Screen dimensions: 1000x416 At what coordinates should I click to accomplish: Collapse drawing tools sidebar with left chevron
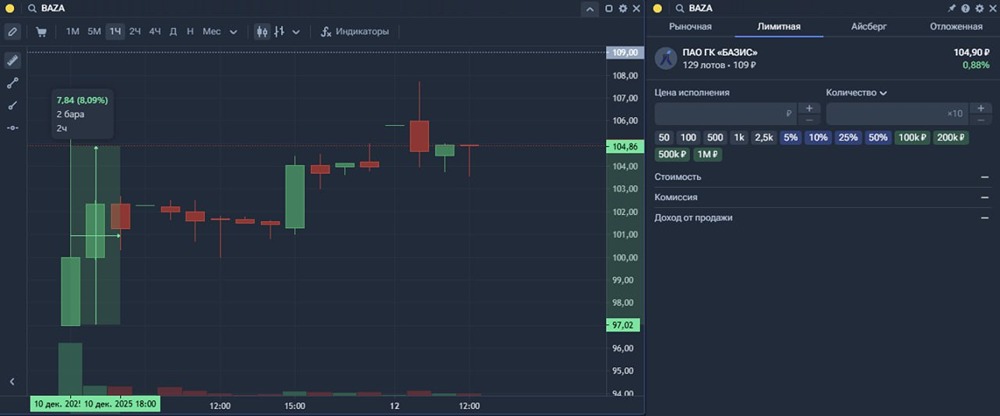pyautogui.click(x=12, y=382)
